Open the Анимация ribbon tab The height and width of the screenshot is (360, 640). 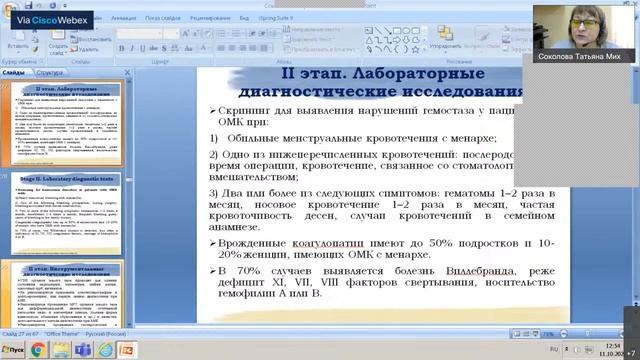[123, 18]
